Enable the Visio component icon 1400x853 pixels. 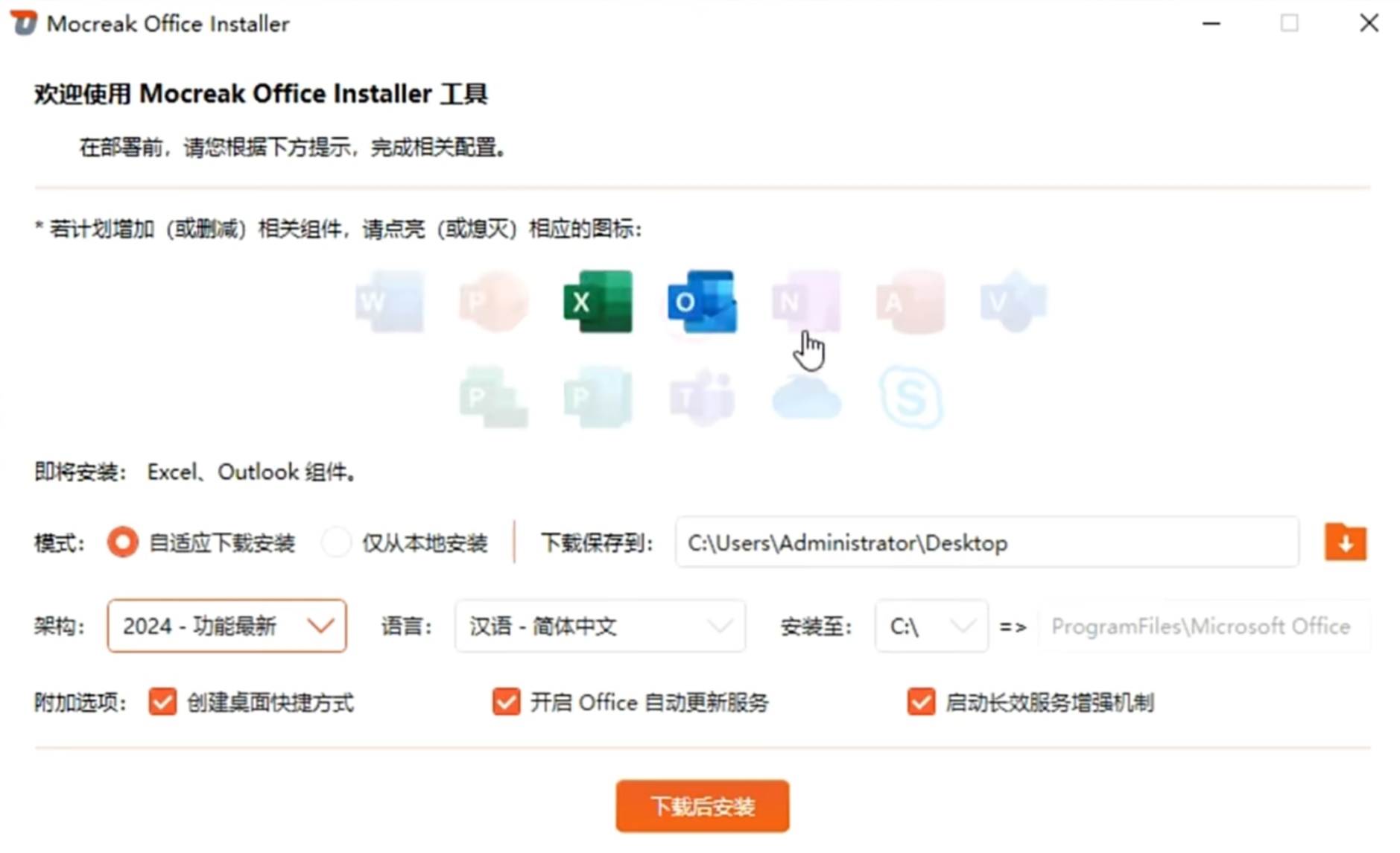[1013, 301]
